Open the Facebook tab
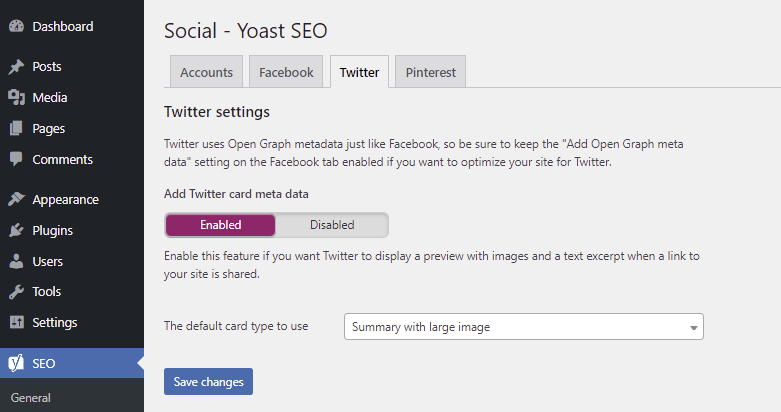Image resolution: width=781 pixels, height=412 pixels. [x=286, y=72]
